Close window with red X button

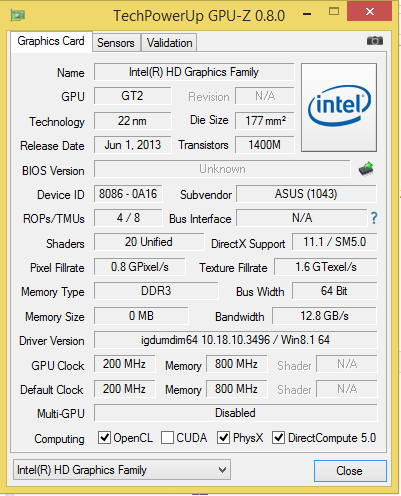point(369,12)
